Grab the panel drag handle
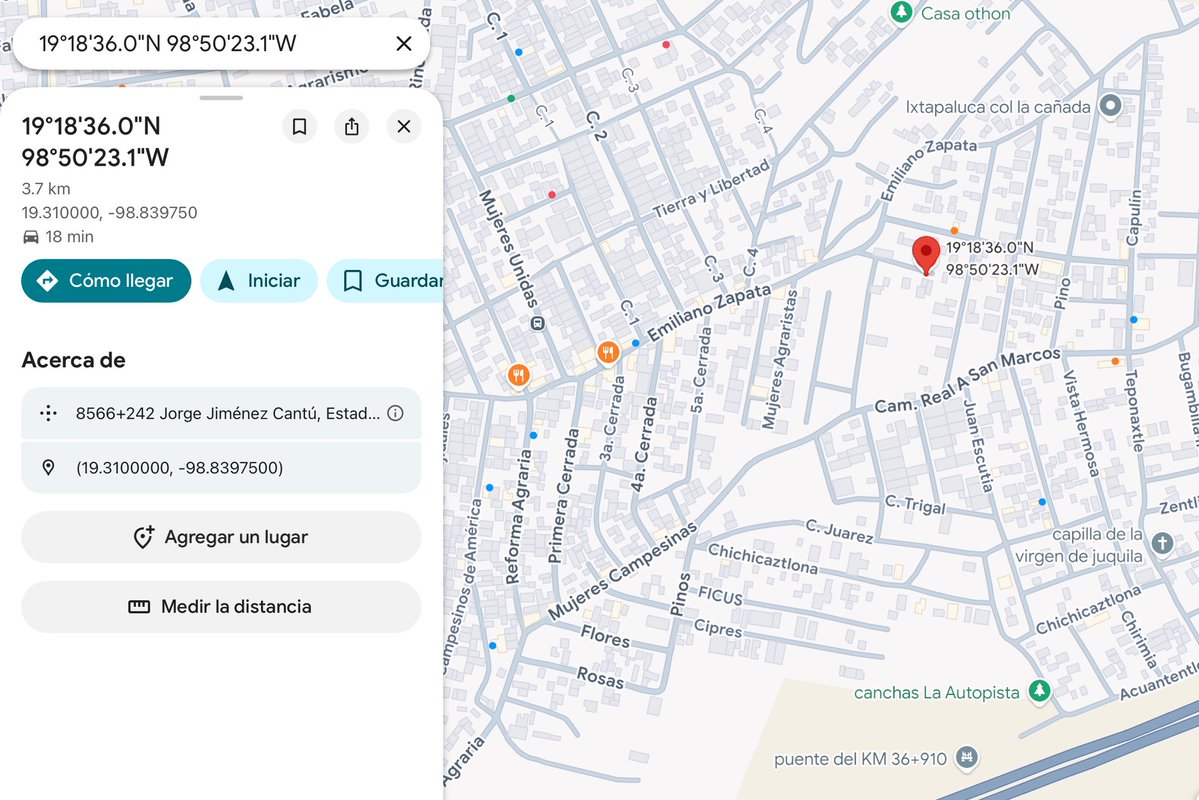 [x=221, y=98]
